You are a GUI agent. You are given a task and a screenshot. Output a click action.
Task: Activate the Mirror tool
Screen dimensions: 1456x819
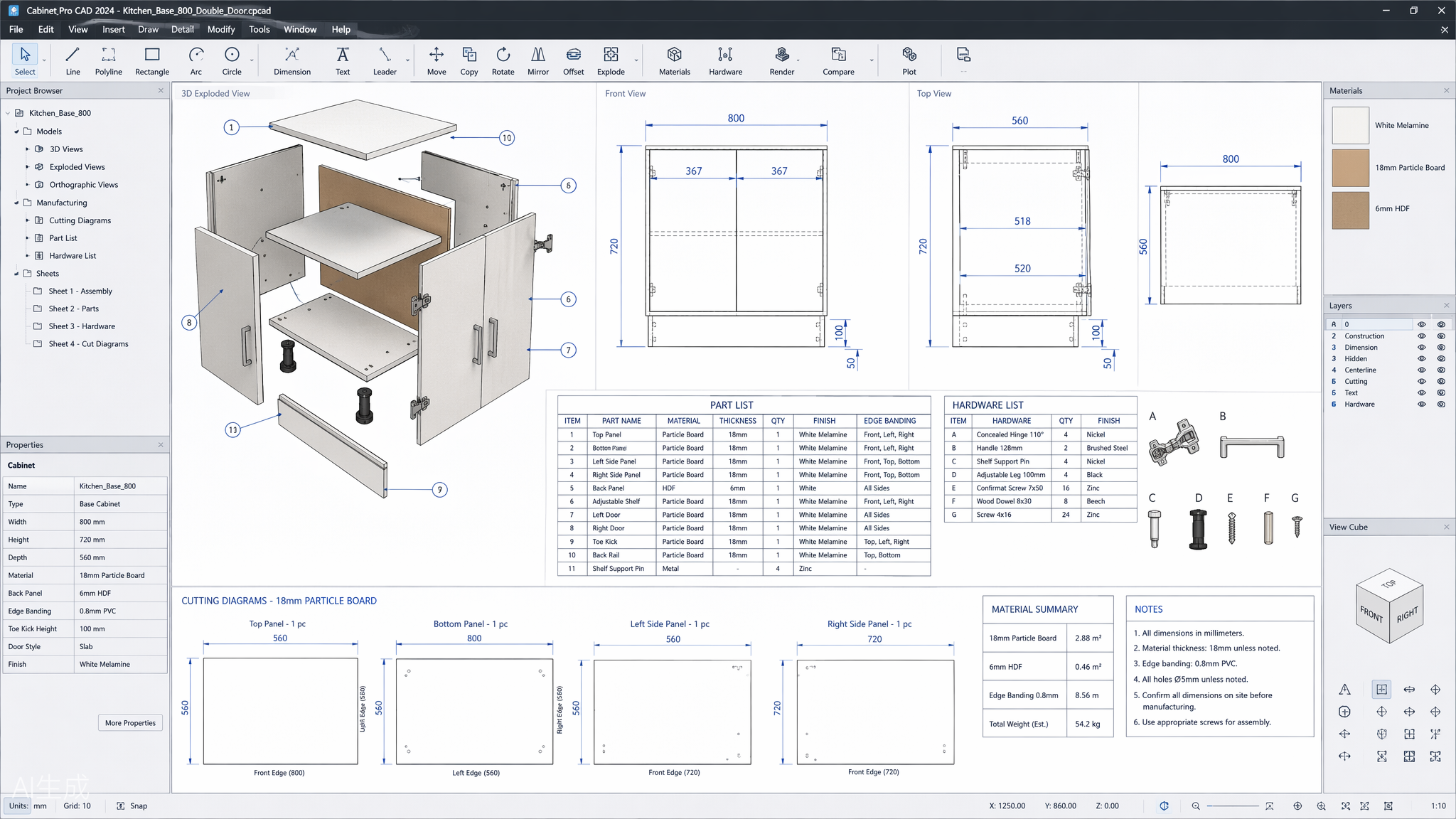pos(538,60)
